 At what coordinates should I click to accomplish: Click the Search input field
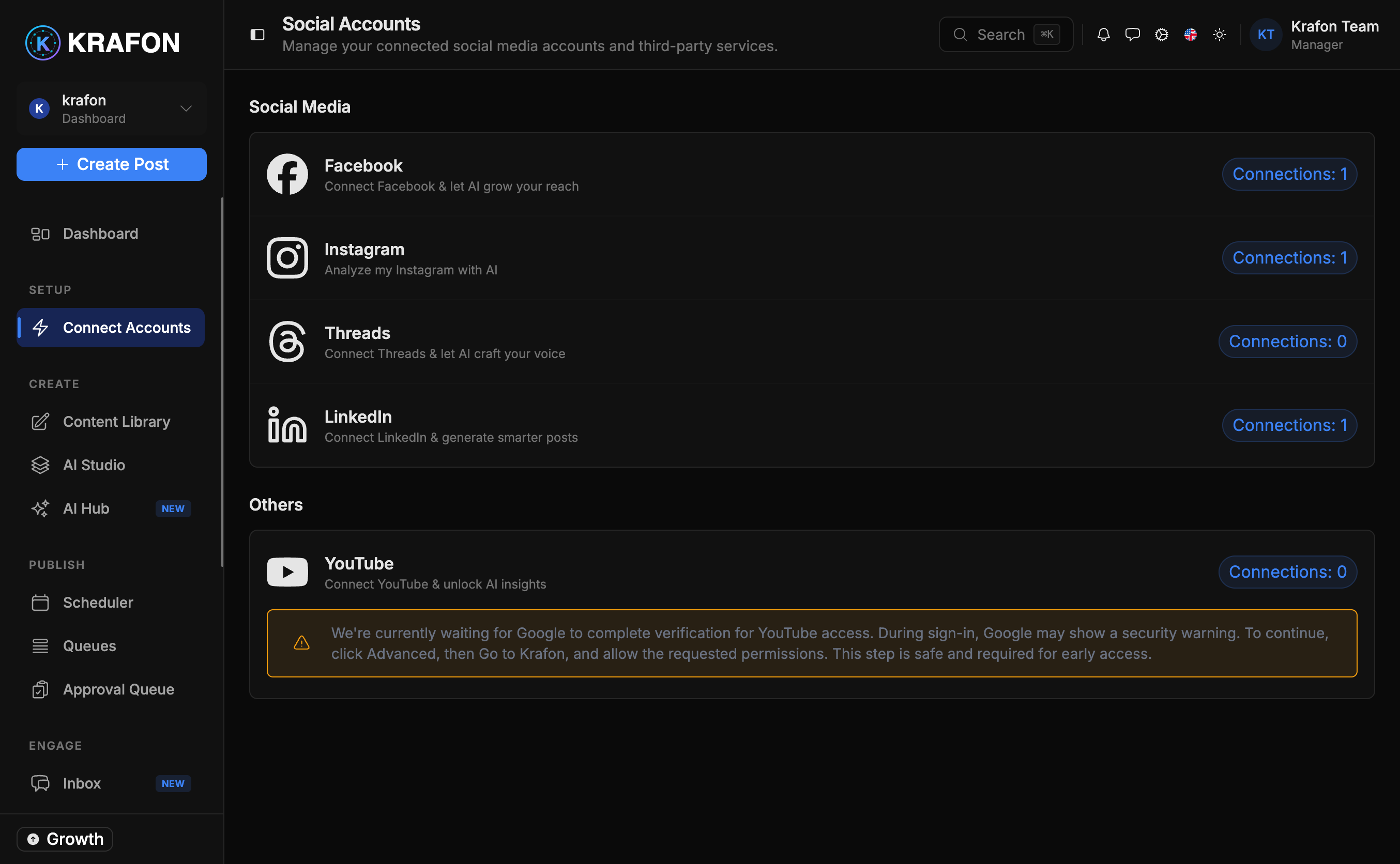click(x=1006, y=35)
